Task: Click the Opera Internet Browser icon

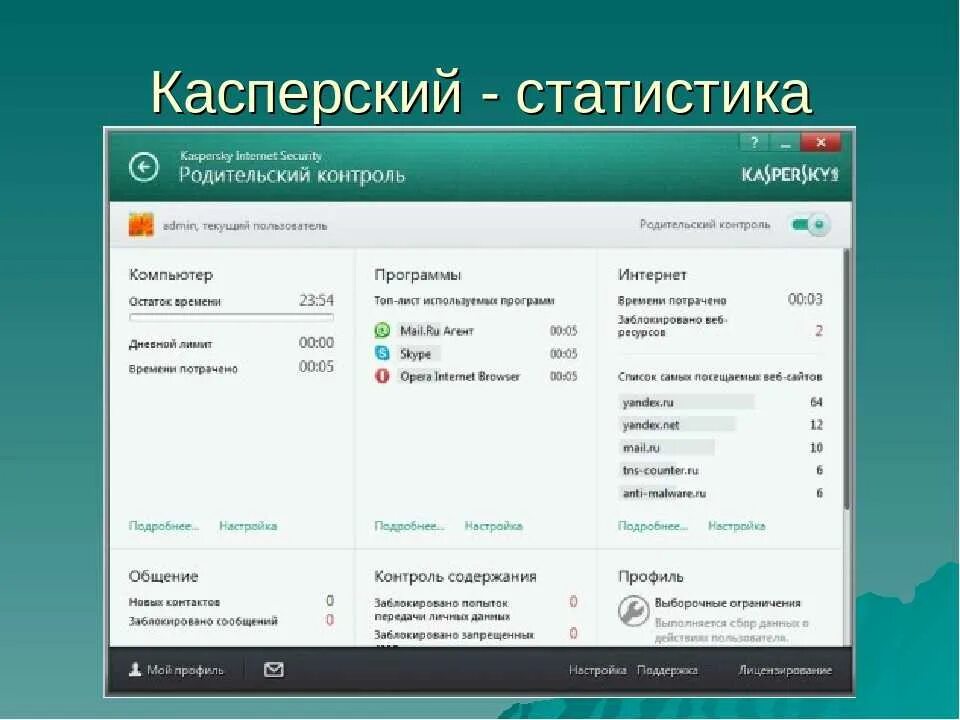Action: point(382,376)
